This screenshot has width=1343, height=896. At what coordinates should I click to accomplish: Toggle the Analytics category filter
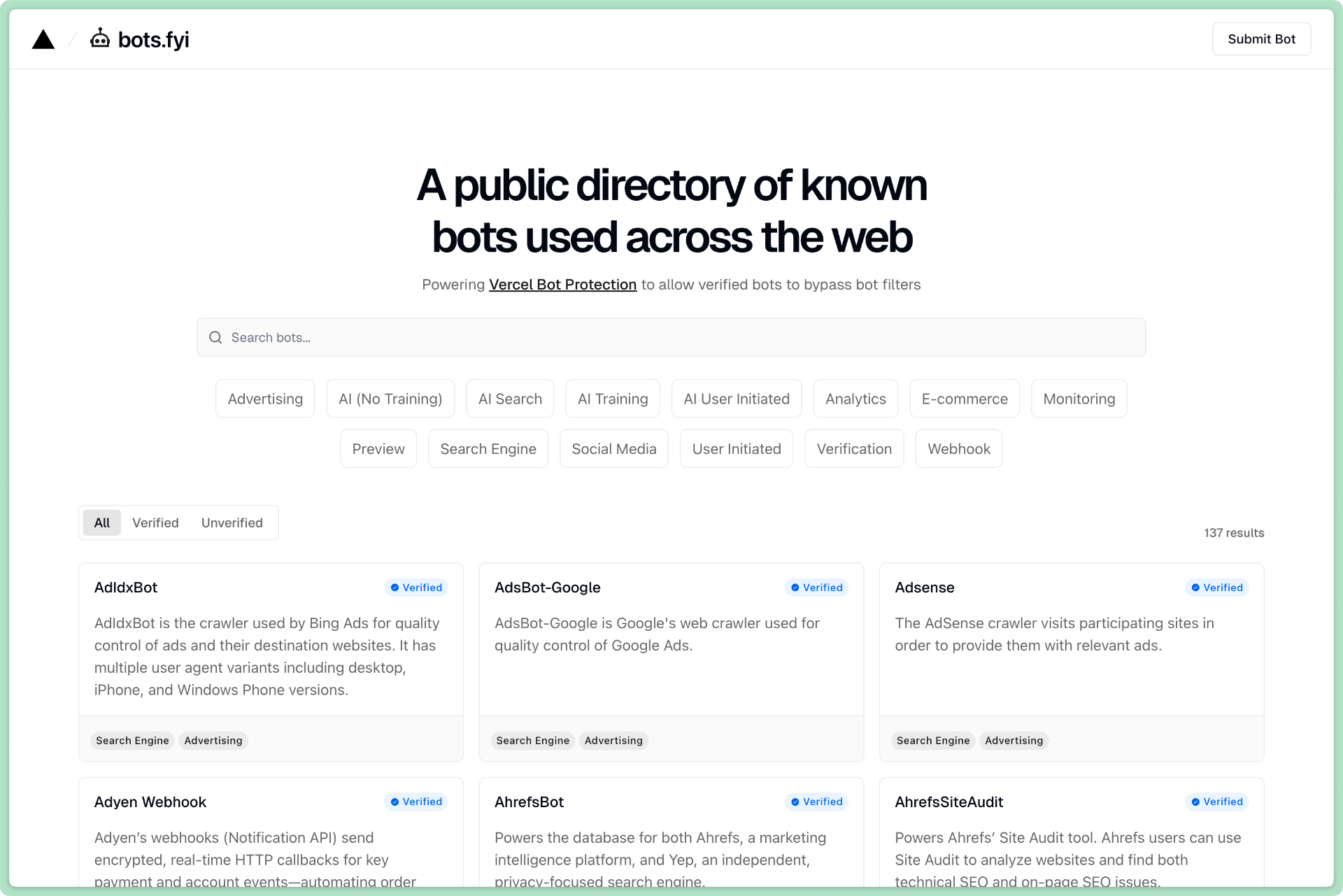(855, 399)
